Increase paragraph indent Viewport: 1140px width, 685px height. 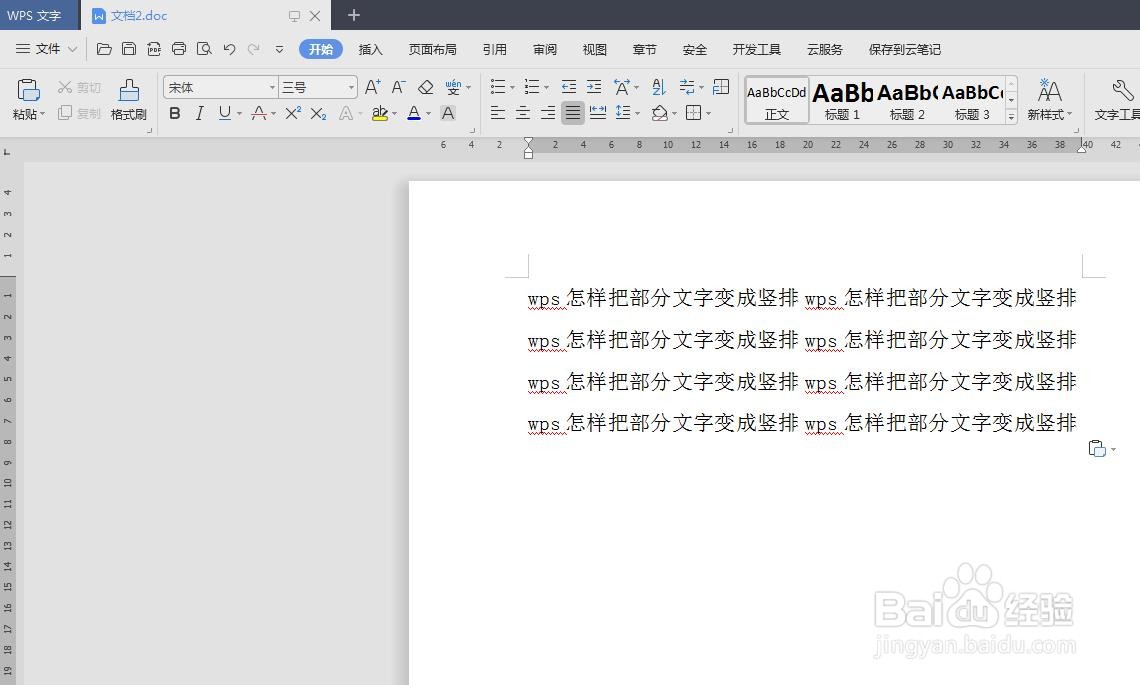(x=594, y=87)
